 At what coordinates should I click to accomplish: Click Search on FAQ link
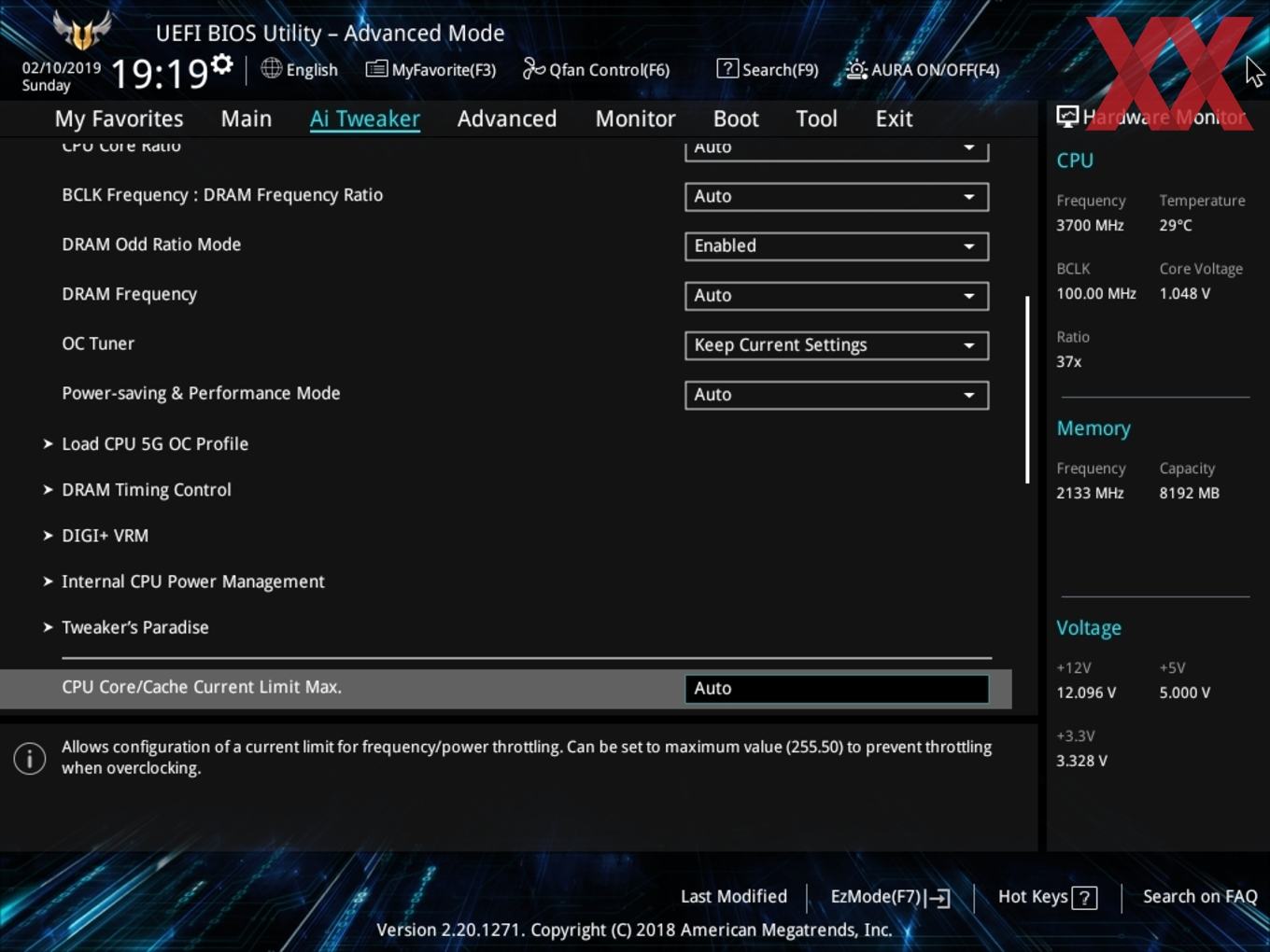click(x=1200, y=896)
